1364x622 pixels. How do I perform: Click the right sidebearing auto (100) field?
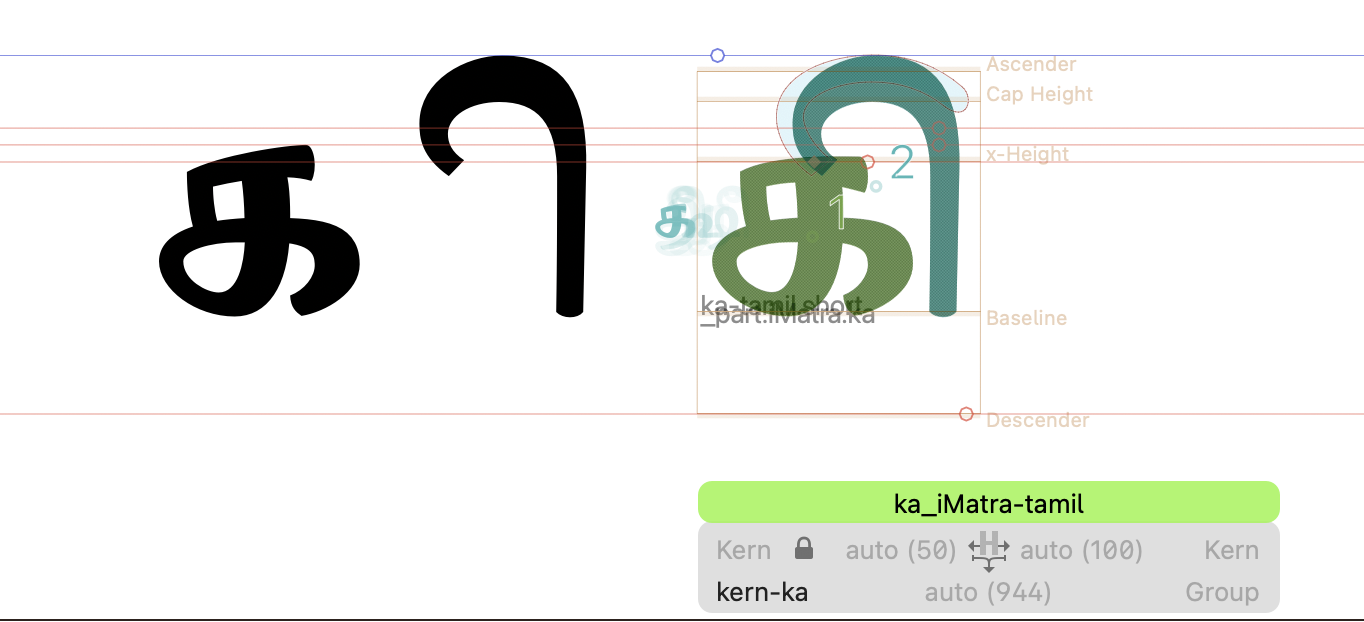(x=1081, y=550)
